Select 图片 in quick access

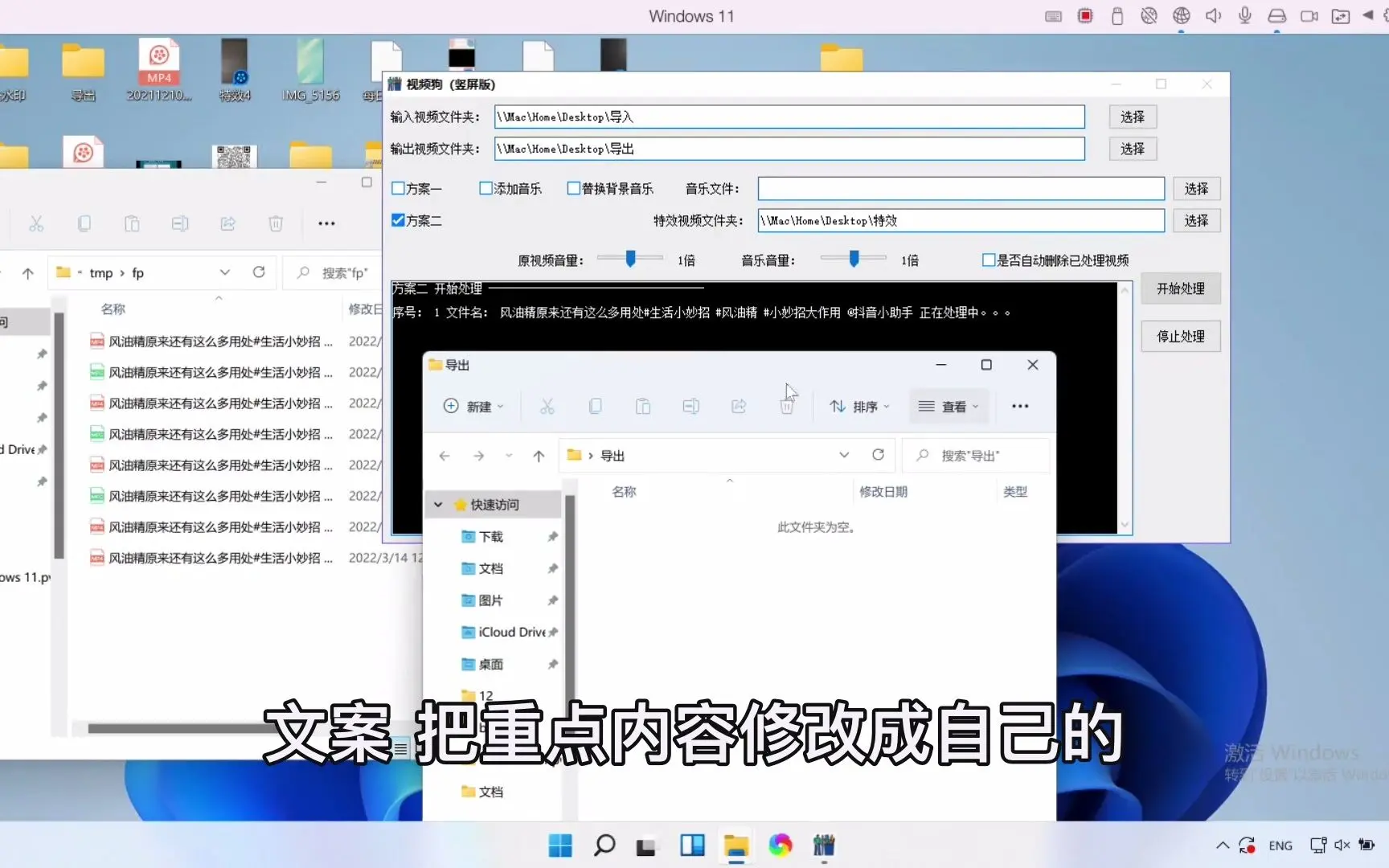pyautogui.click(x=492, y=600)
